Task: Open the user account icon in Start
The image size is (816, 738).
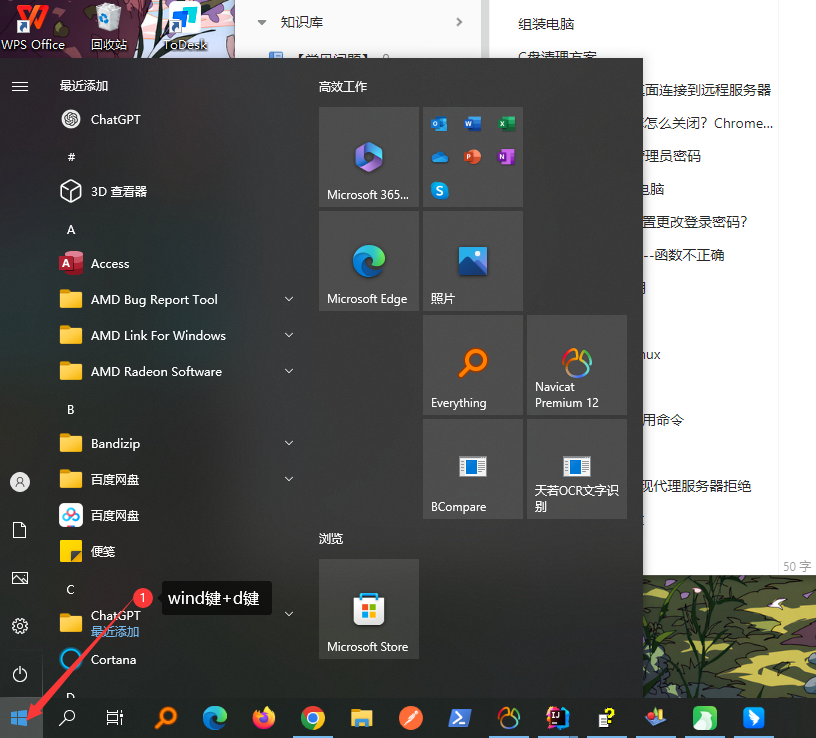Action: click(20, 482)
